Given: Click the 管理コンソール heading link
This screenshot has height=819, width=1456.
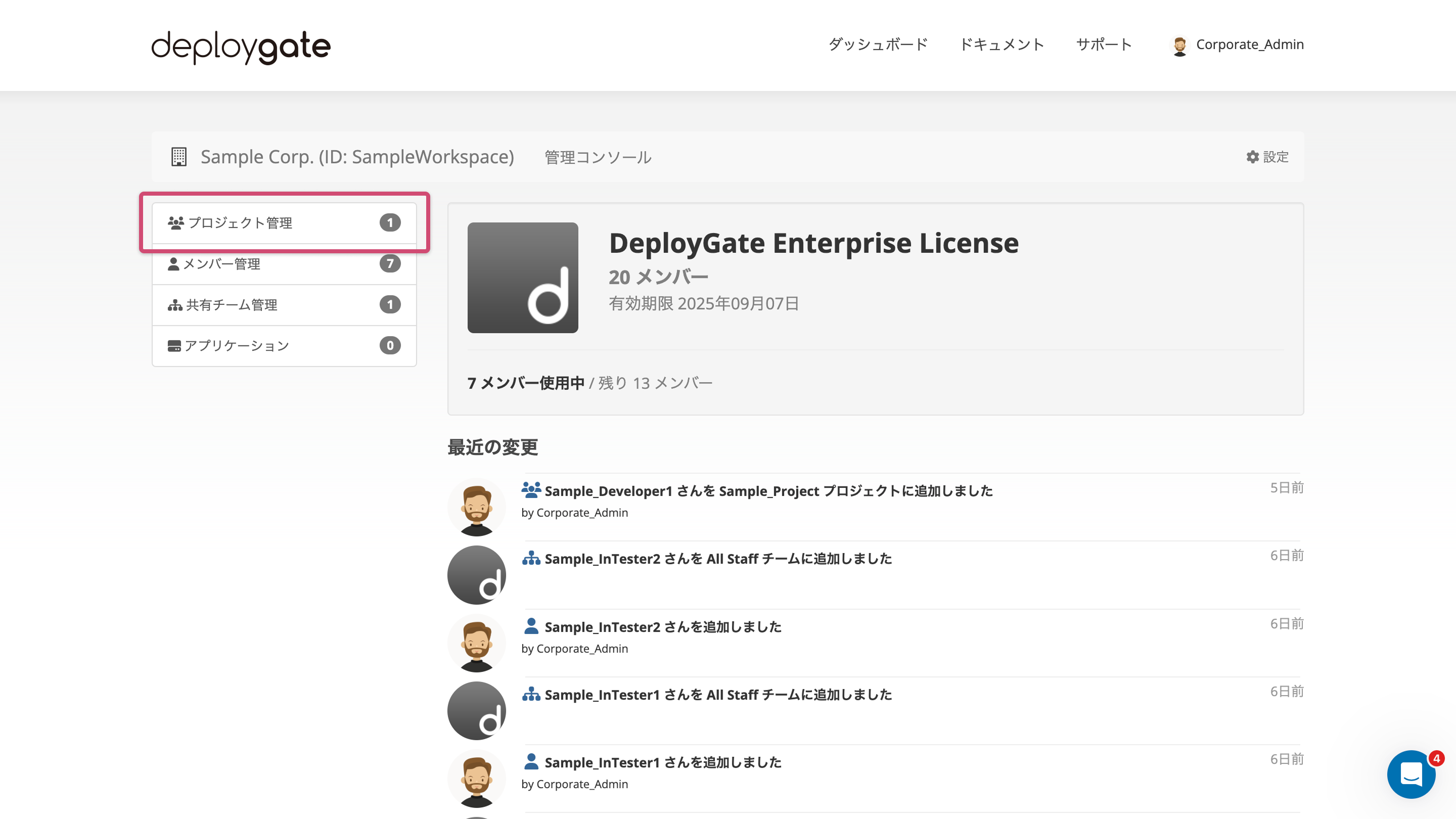Looking at the screenshot, I should pos(597,157).
